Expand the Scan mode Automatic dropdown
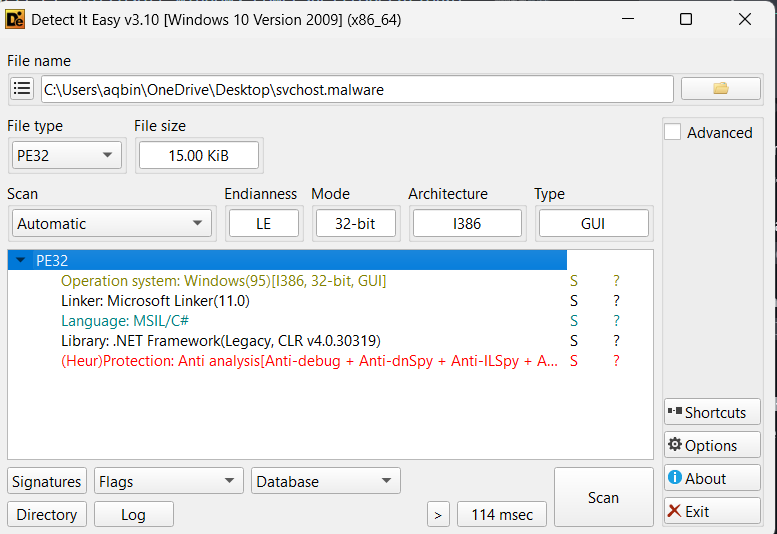The height and width of the screenshot is (534, 777). [111, 223]
